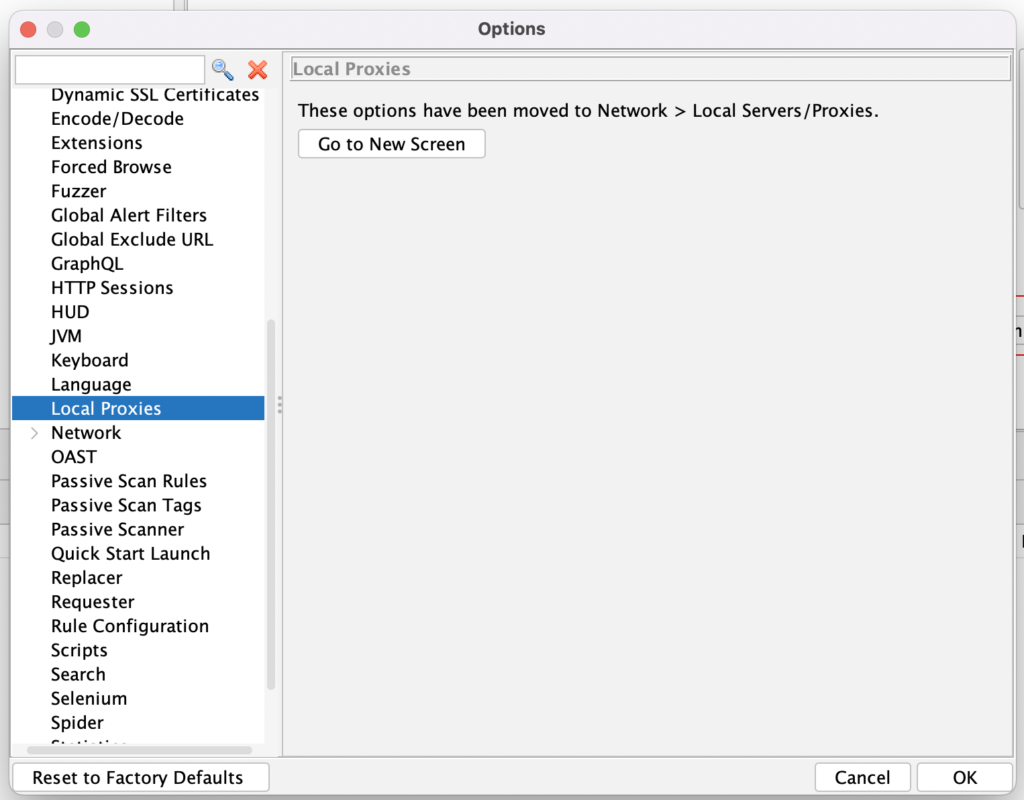The height and width of the screenshot is (800, 1024).
Task: Focus the options search text field
Action: pyautogui.click(x=110, y=69)
